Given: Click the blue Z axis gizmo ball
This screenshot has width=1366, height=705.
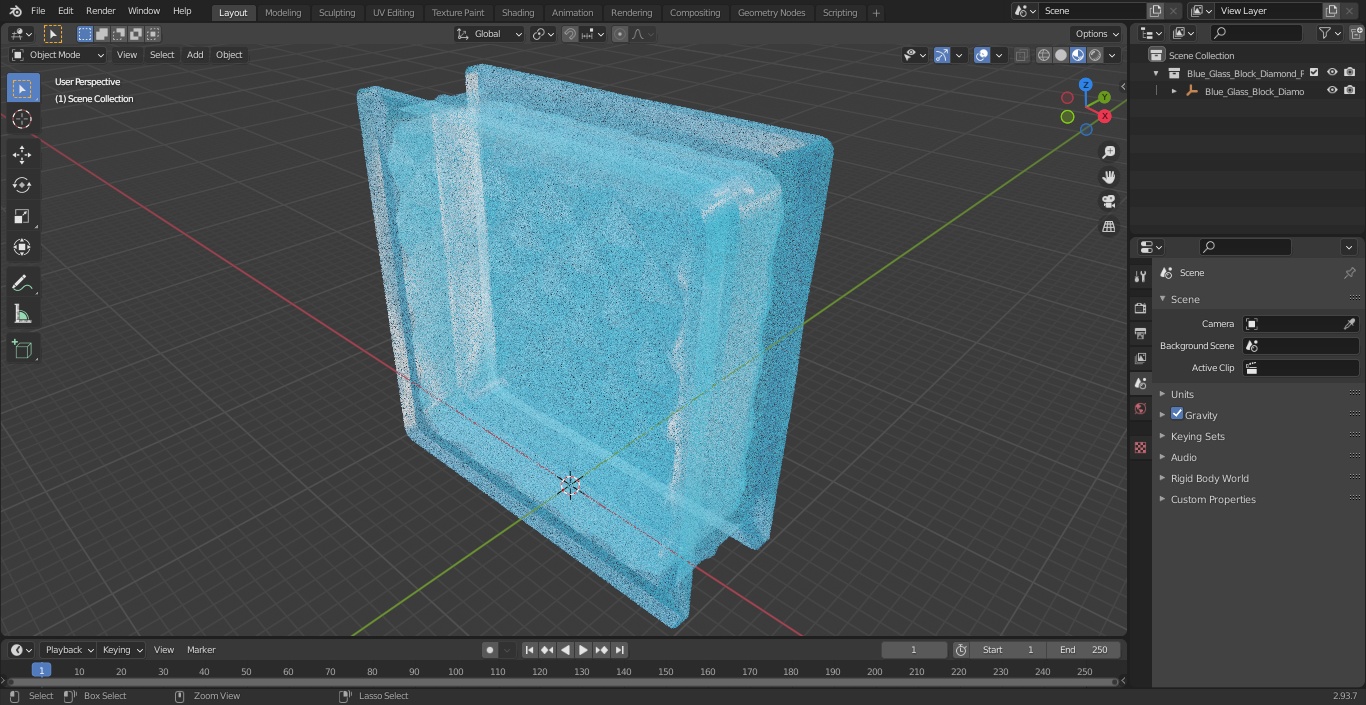Looking at the screenshot, I should (1085, 85).
